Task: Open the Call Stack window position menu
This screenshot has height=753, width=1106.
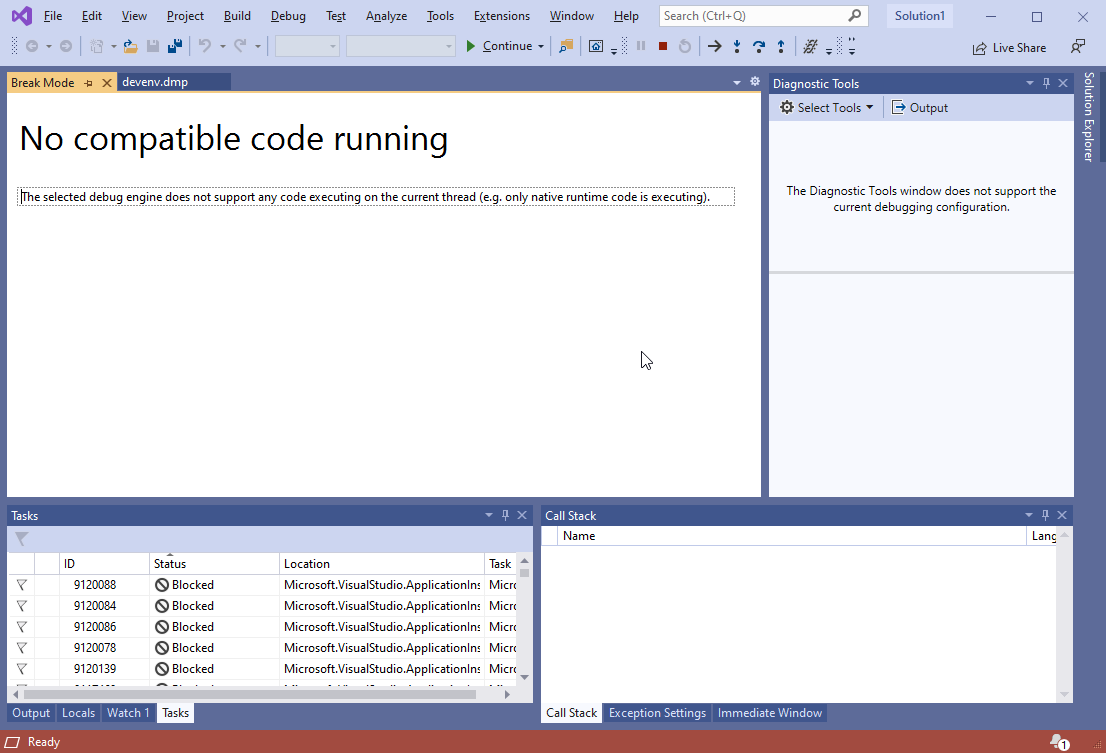Action: [x=1028, y=515]
